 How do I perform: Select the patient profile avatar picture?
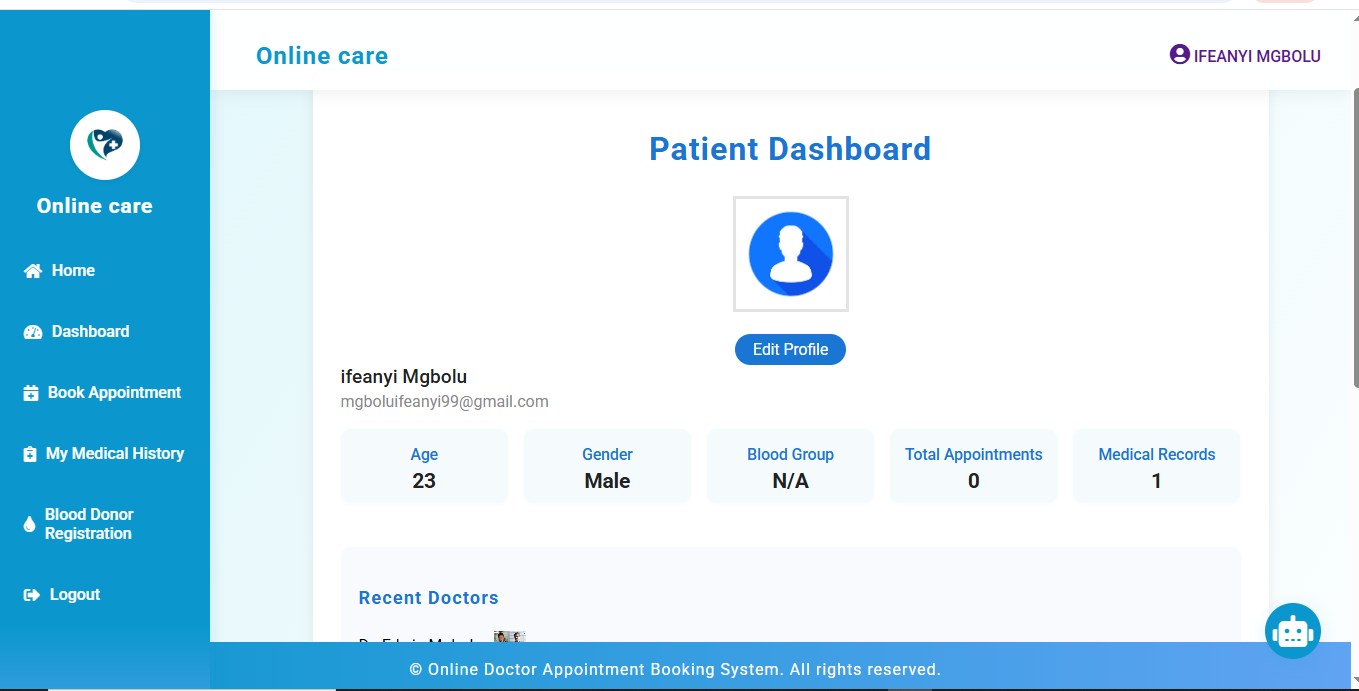tap(790, 254)
